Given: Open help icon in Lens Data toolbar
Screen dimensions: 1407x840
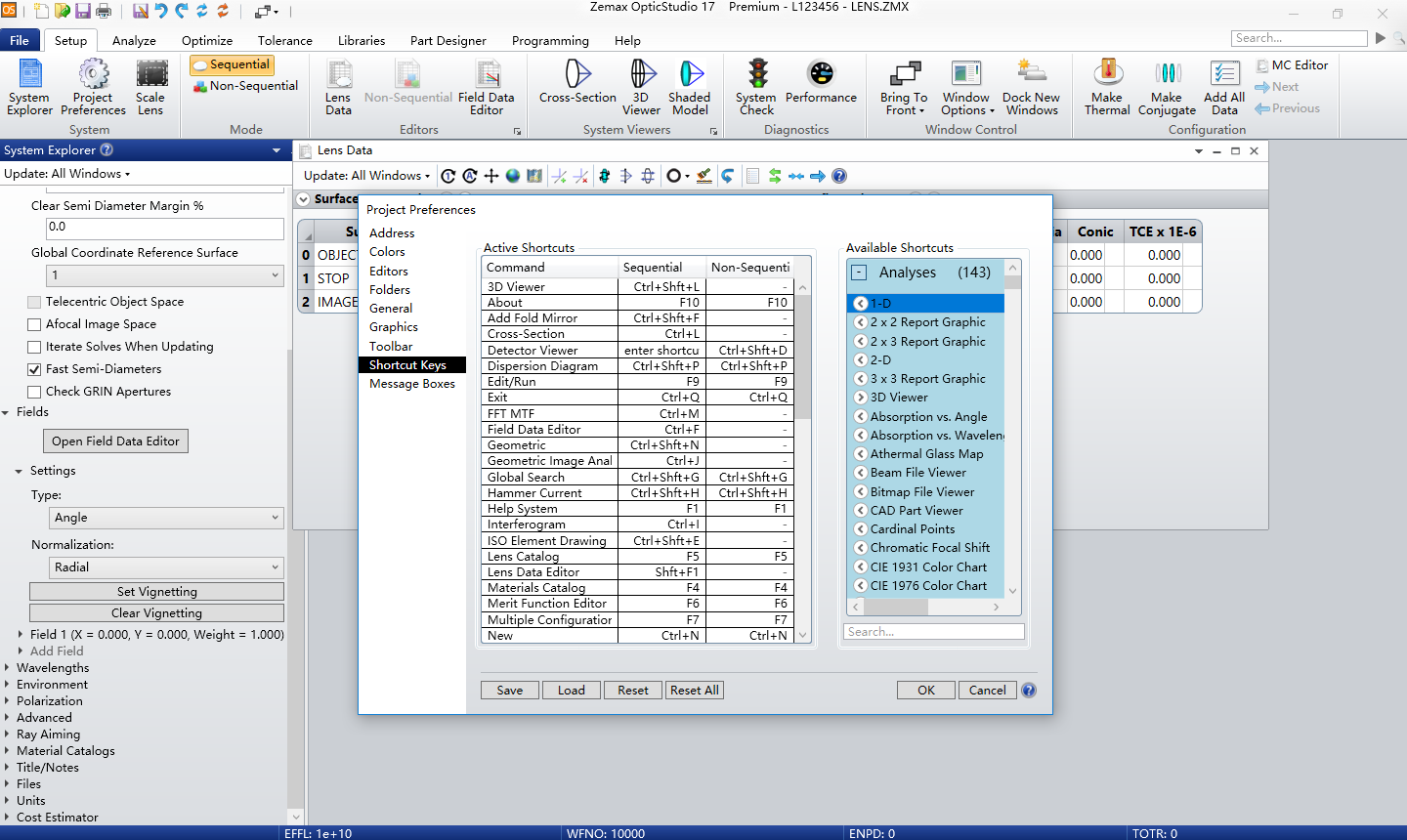Looking at the screenshot, I should pos(839,176).
